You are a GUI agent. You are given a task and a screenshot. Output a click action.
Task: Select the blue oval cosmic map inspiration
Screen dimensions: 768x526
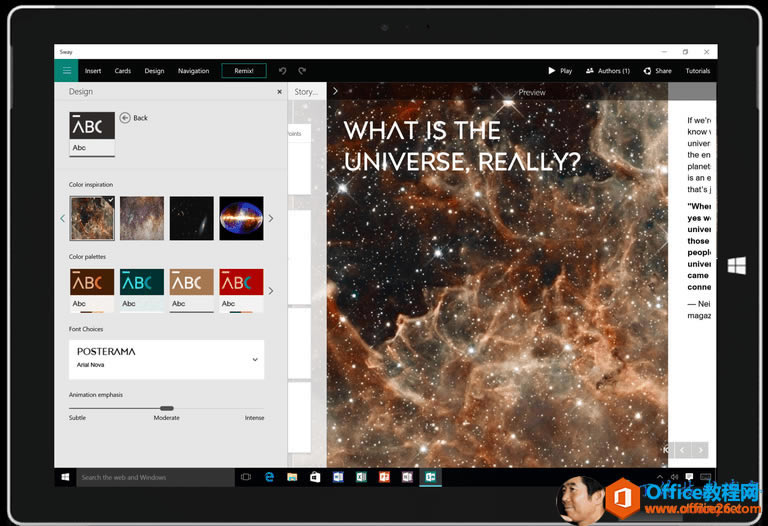click(x=241, y=218)
